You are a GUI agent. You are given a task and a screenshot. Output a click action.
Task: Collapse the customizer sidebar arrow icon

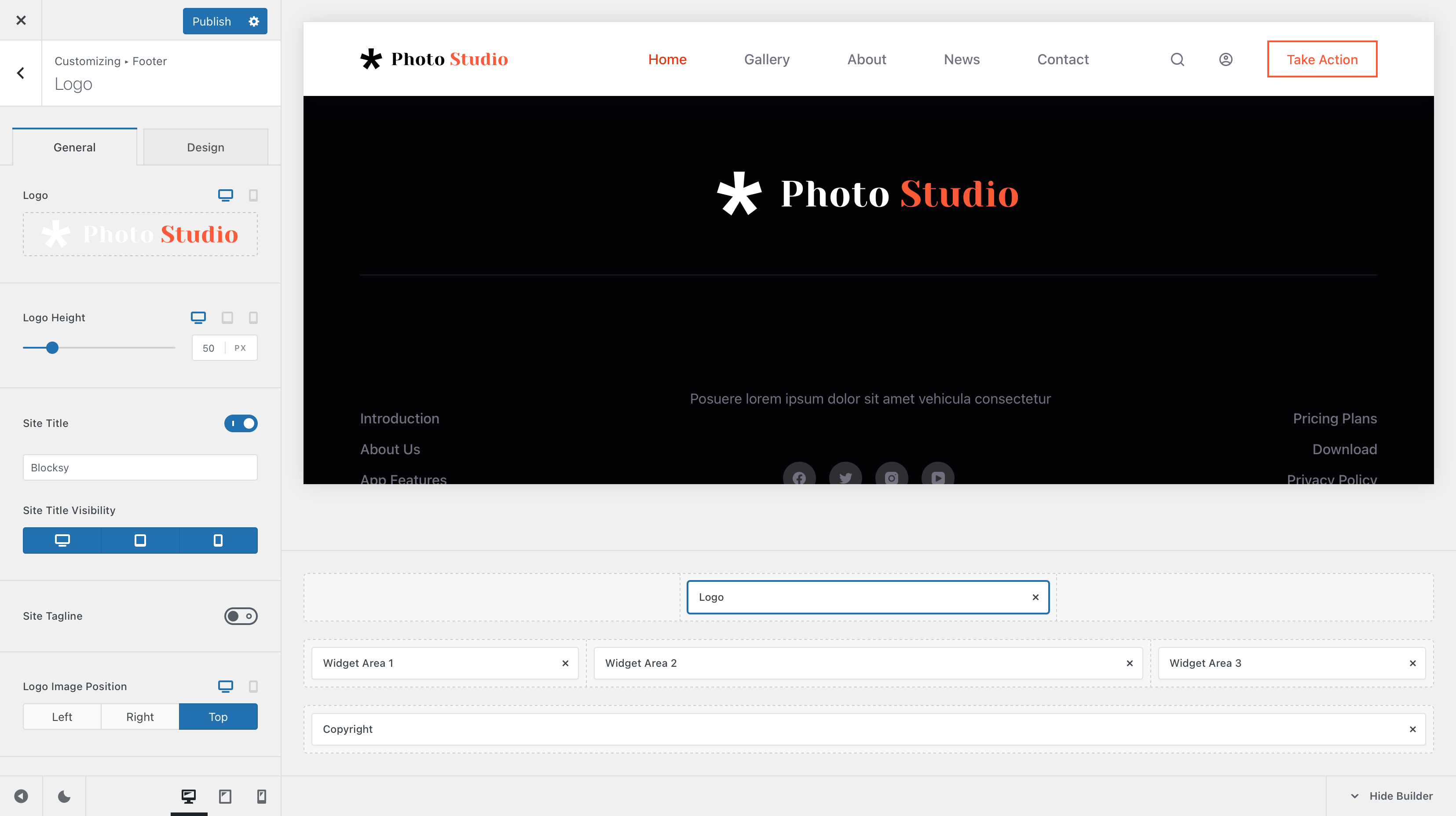(x=21, y=796)
